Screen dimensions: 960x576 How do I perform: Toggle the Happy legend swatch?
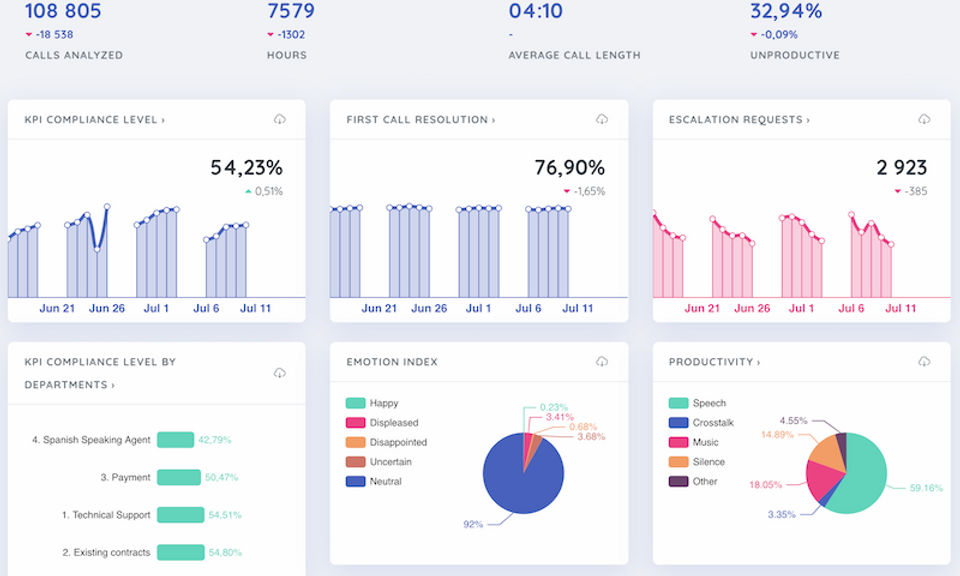coord(356,403)
